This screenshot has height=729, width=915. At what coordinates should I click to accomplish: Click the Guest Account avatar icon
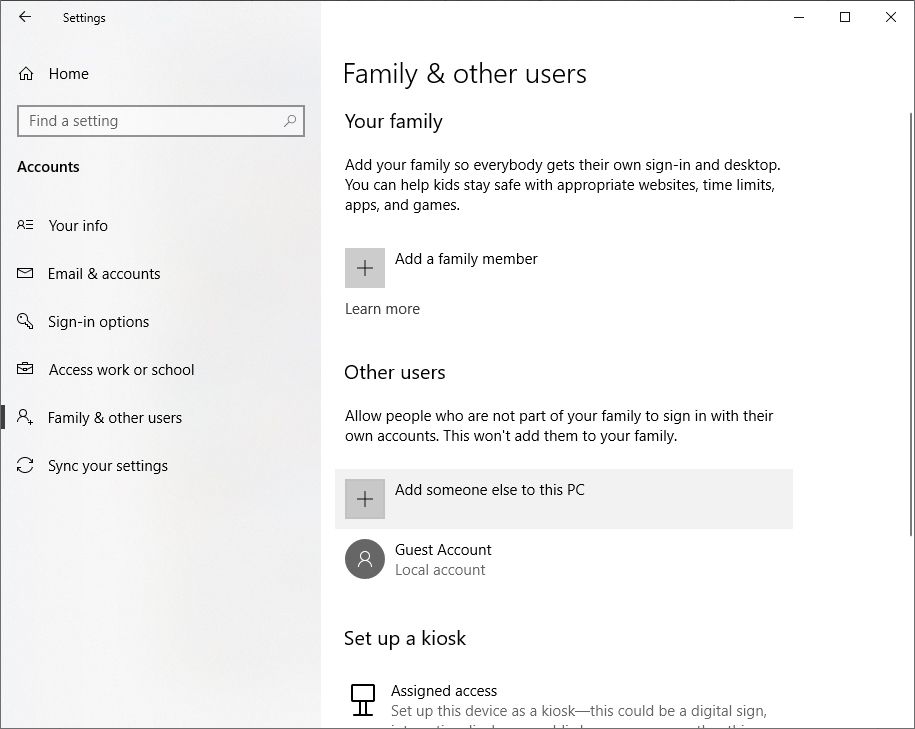[x=365, y=559]
